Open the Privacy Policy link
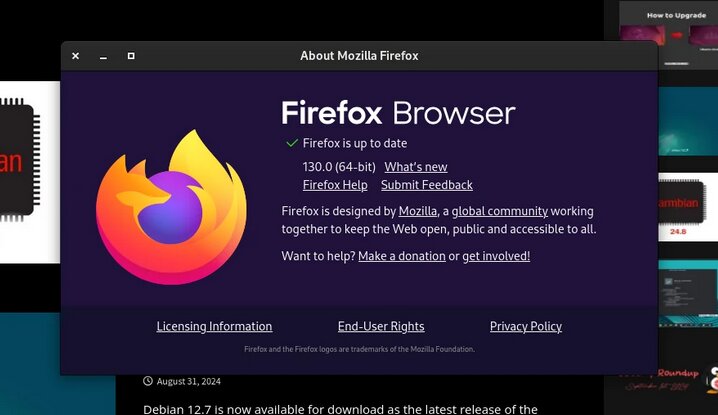This screenshot has width=718, height=415. [526, 326]
